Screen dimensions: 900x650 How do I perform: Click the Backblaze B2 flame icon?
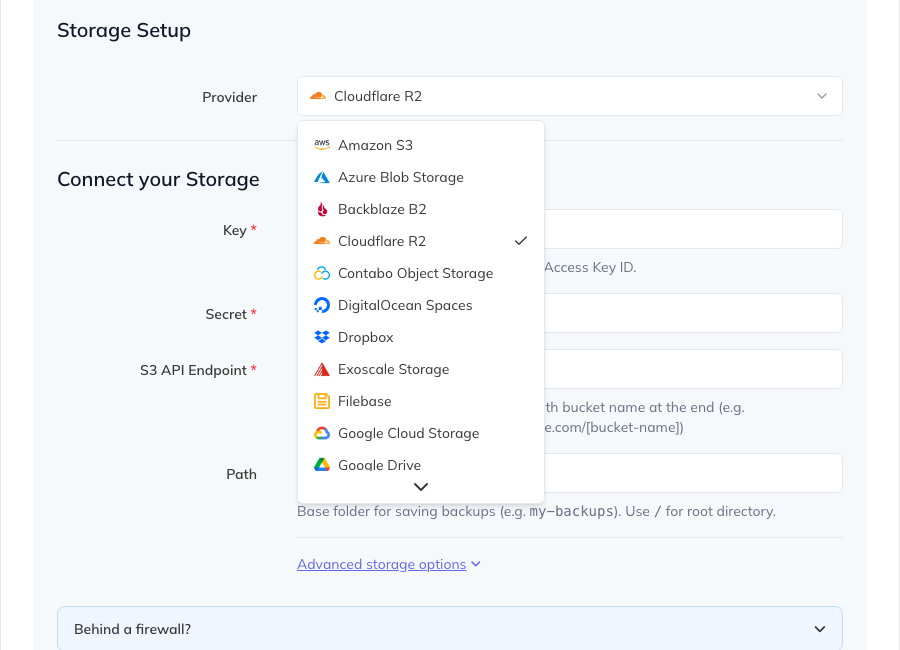click(x=322, y=210)
